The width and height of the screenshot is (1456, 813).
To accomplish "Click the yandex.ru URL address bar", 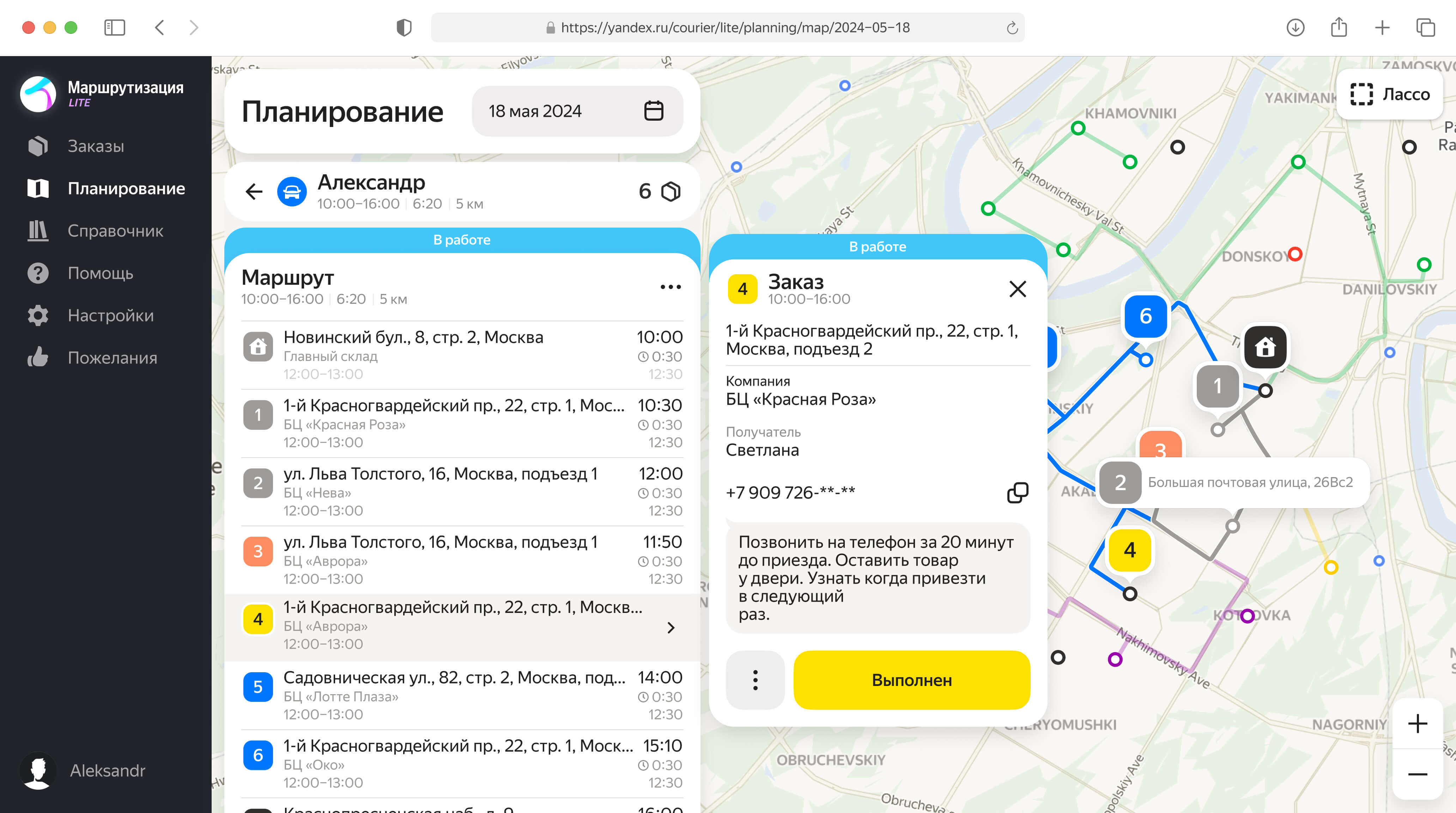I will coord(727,28).
